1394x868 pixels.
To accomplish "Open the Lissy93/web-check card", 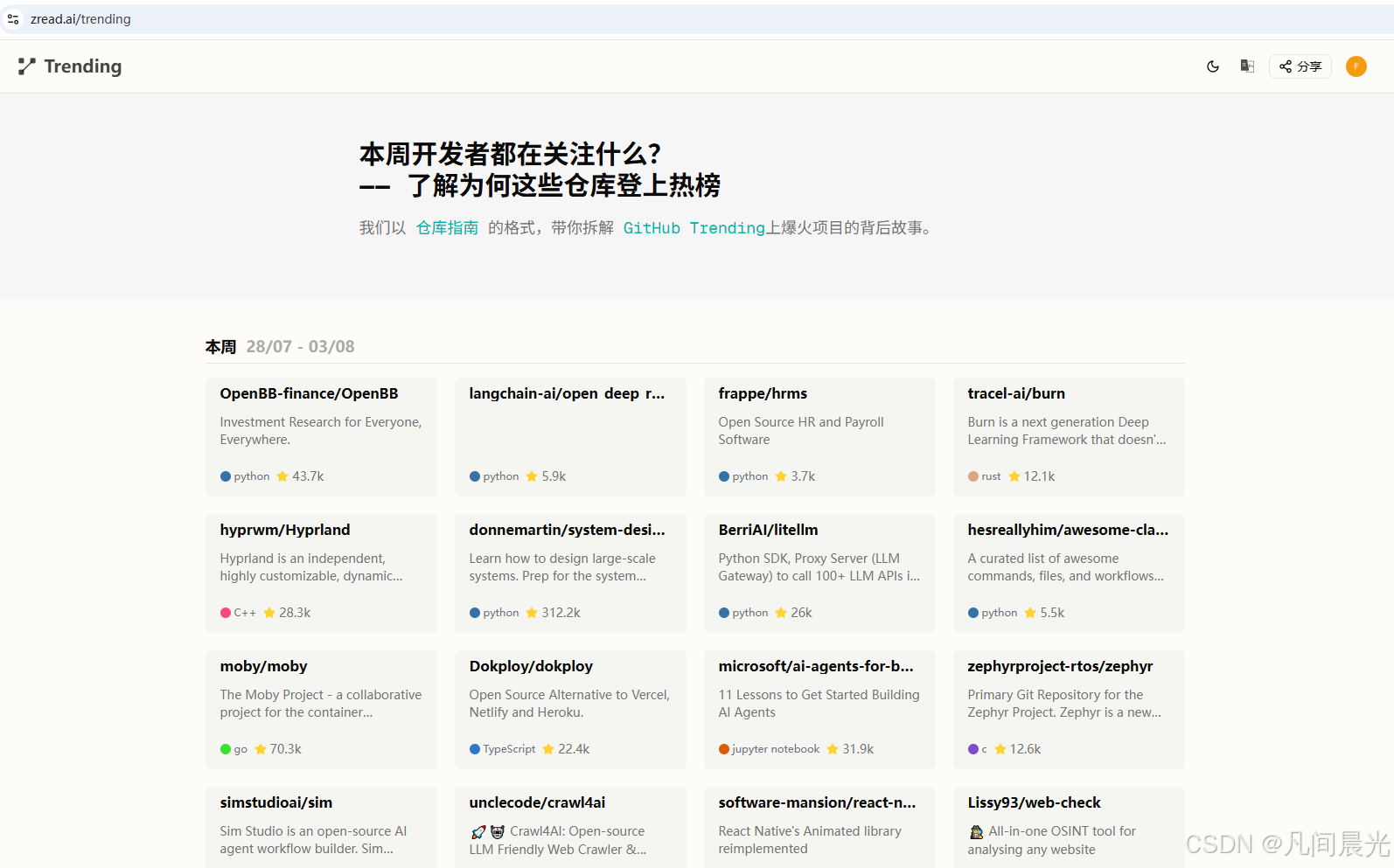I will click(1069, 827).
